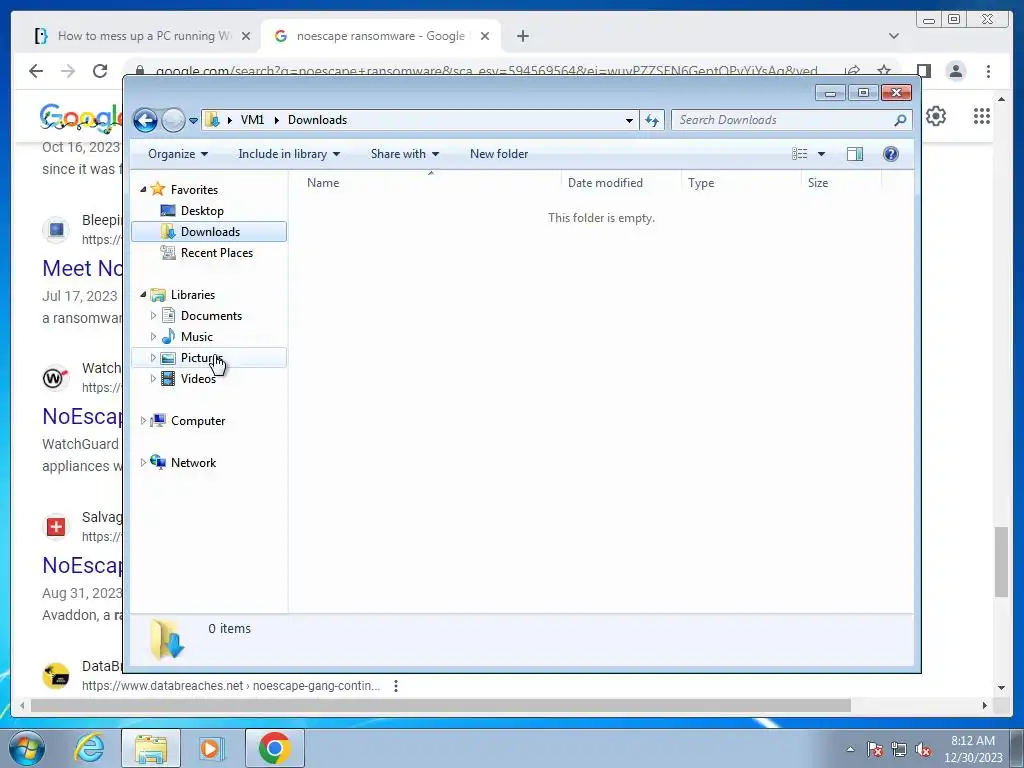Screen dimensions: 1024x768
Task: Open recent locations arrow beside Forward button
Action: 193,121
